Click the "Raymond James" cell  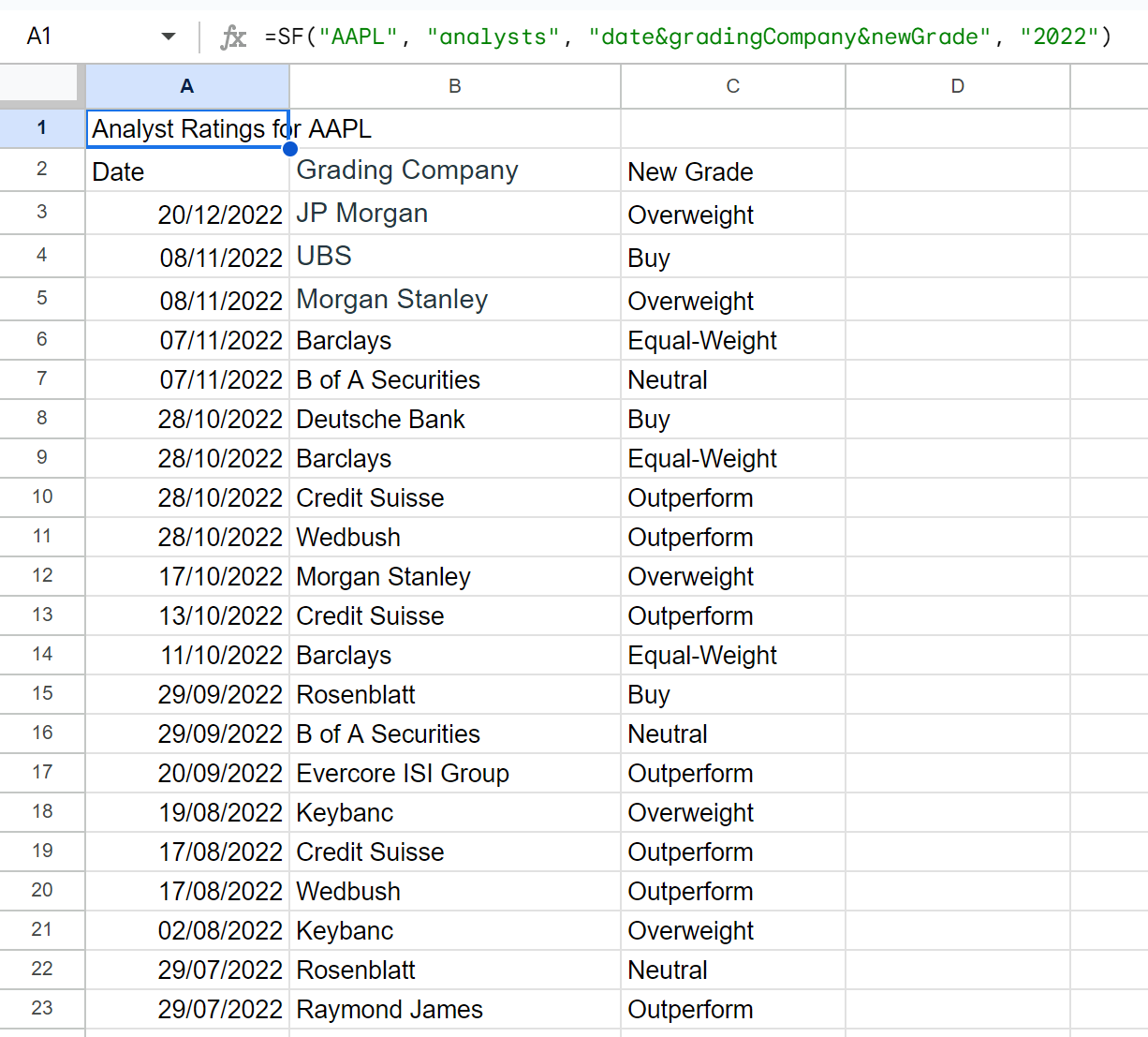(455, 1009)
